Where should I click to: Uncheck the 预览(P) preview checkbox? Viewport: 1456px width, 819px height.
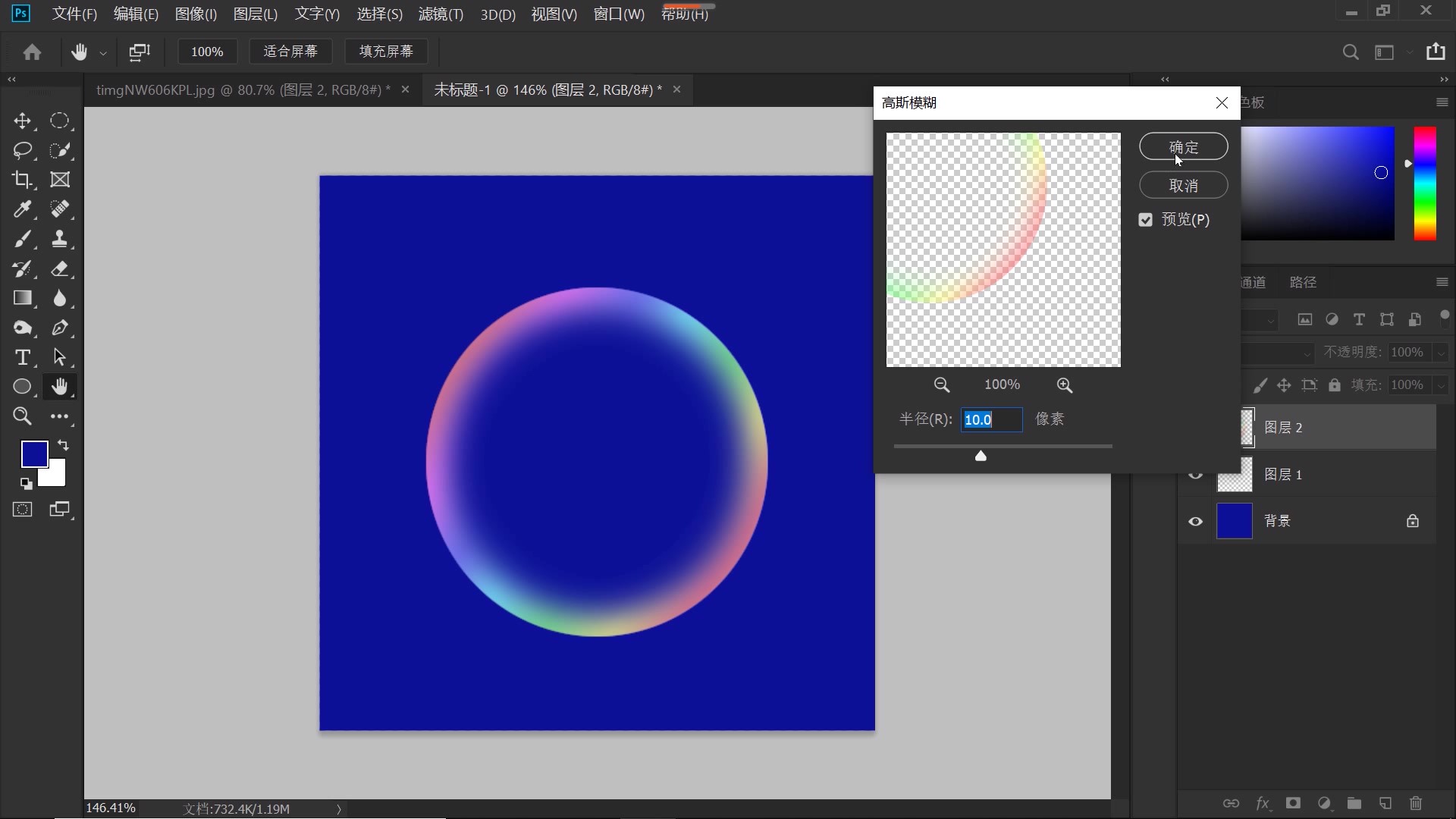coord(1145,220)
